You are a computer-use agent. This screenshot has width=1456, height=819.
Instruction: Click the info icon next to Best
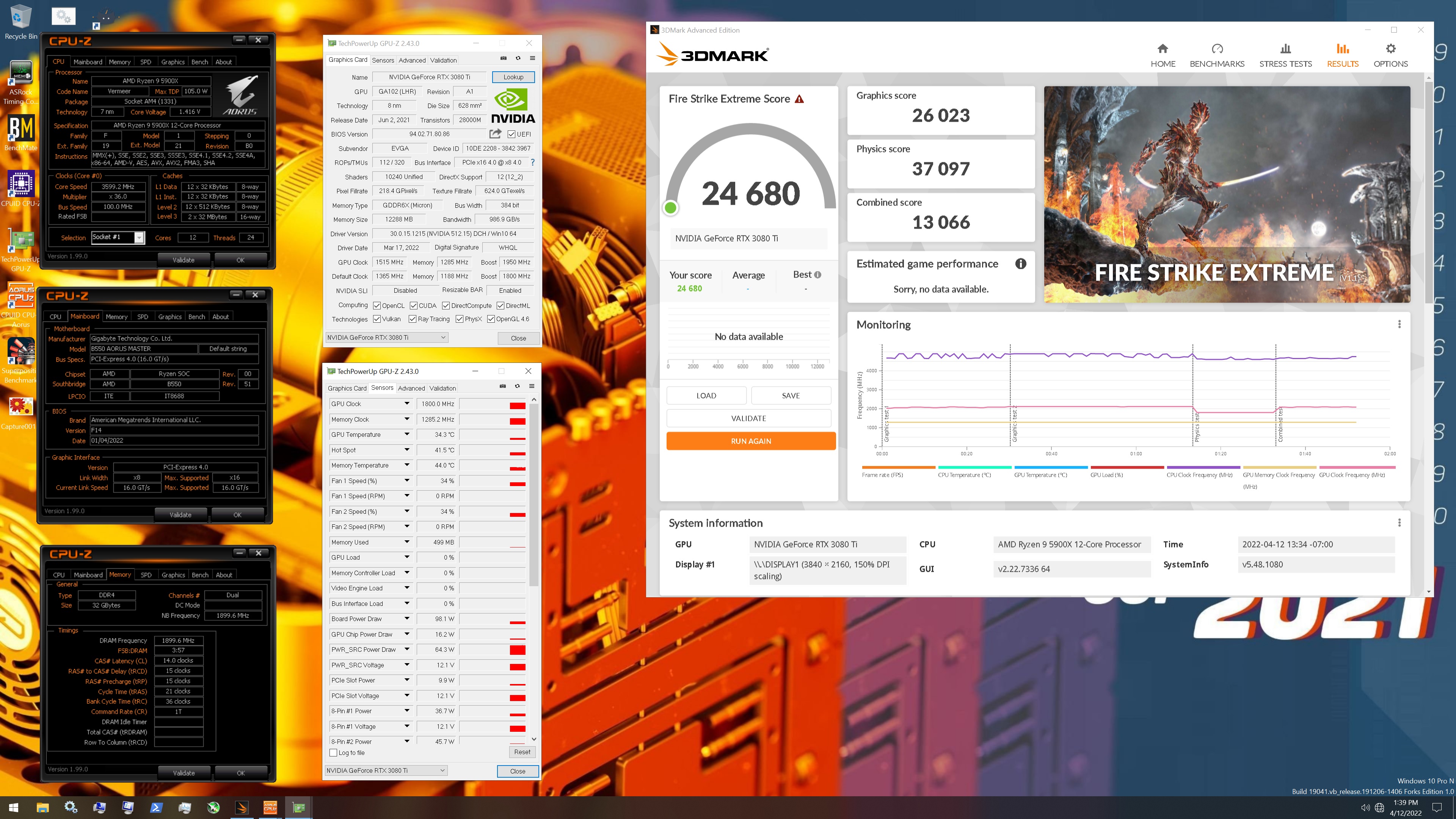pyautogui.click(x=817, y=275)
